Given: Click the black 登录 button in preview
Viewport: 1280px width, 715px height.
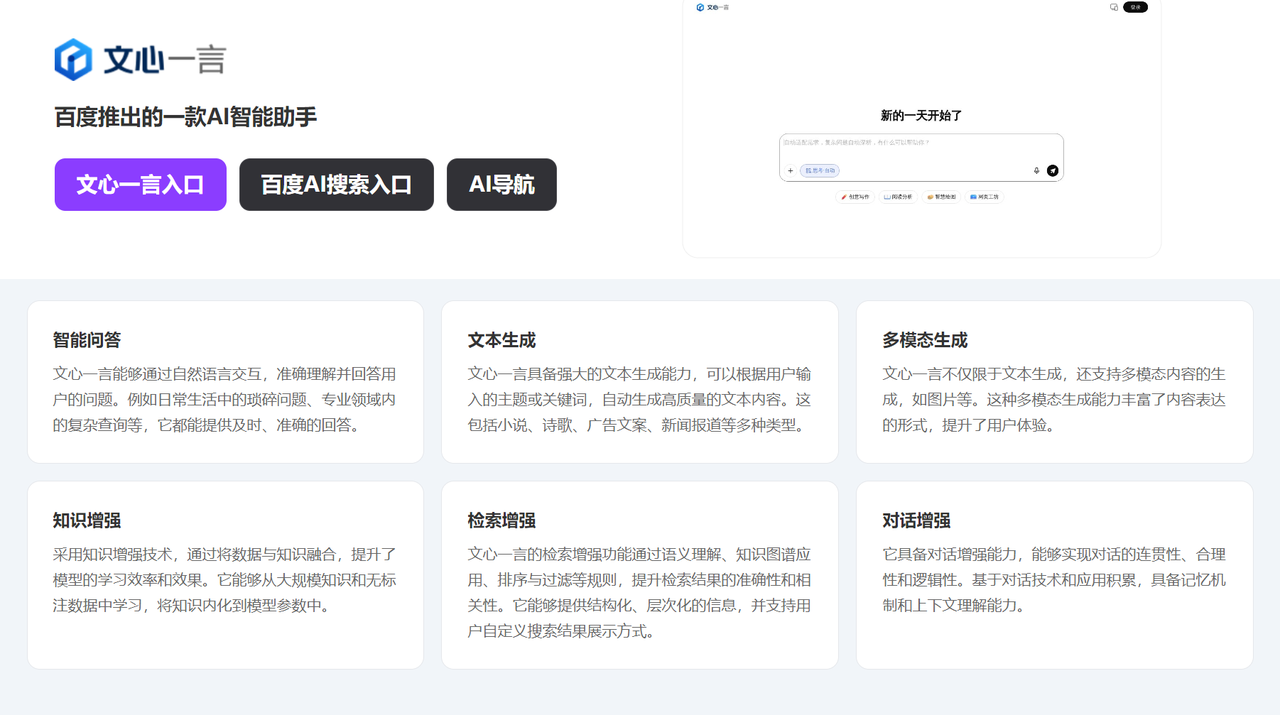Looking at the screenshot, I should [1135, 7].
